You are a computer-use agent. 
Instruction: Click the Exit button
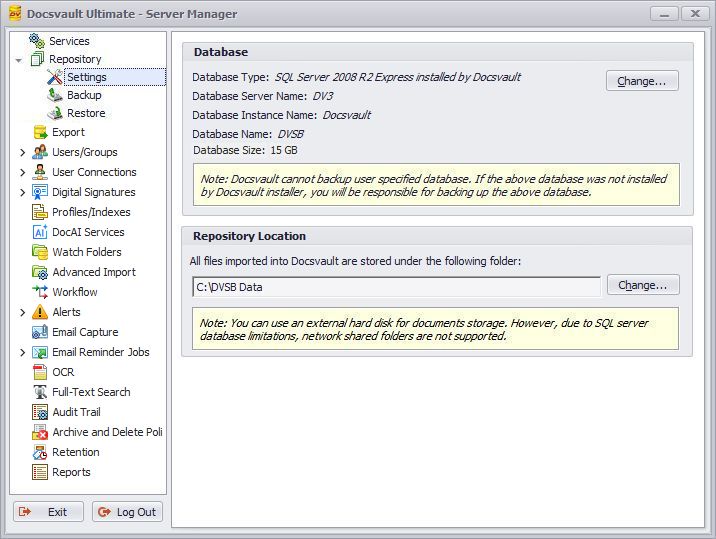coord(48,512)
